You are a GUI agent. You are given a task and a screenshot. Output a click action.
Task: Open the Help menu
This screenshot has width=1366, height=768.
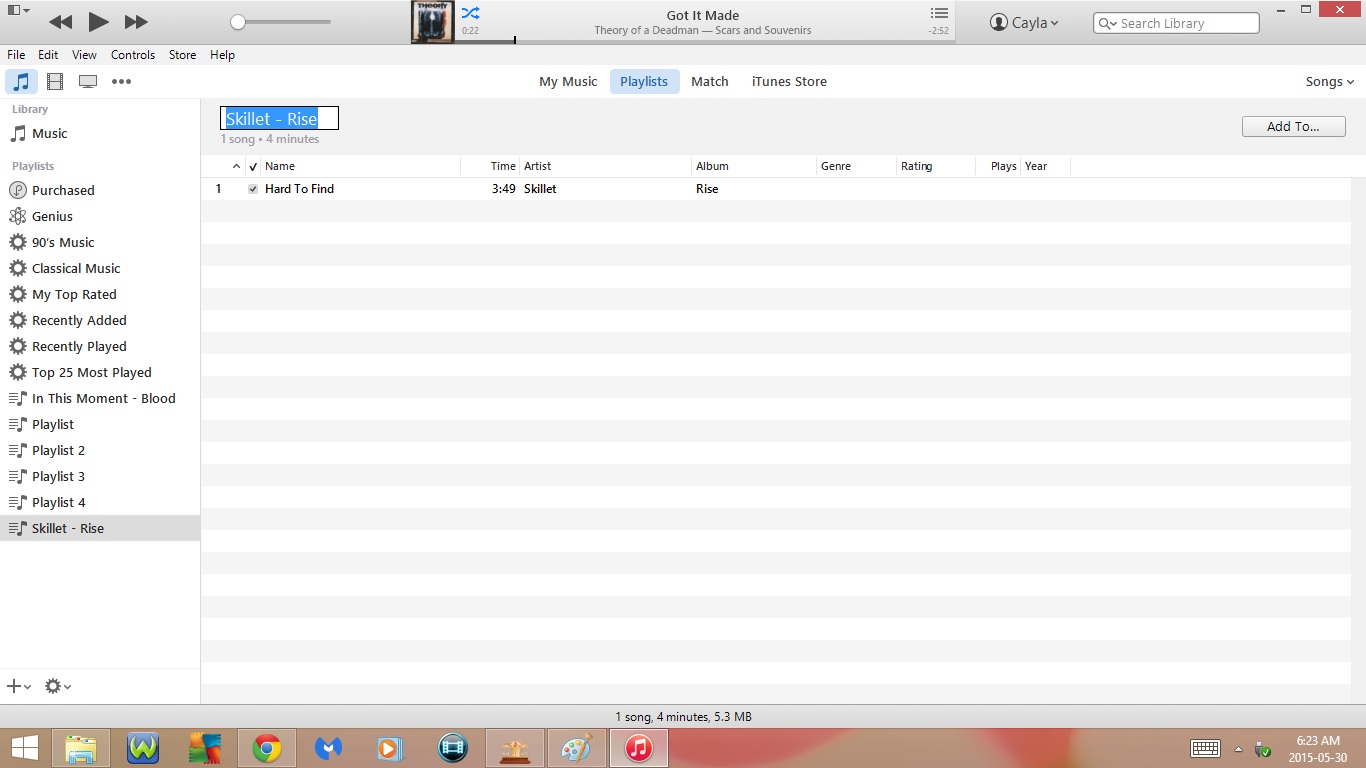click(x=222, y=55)
